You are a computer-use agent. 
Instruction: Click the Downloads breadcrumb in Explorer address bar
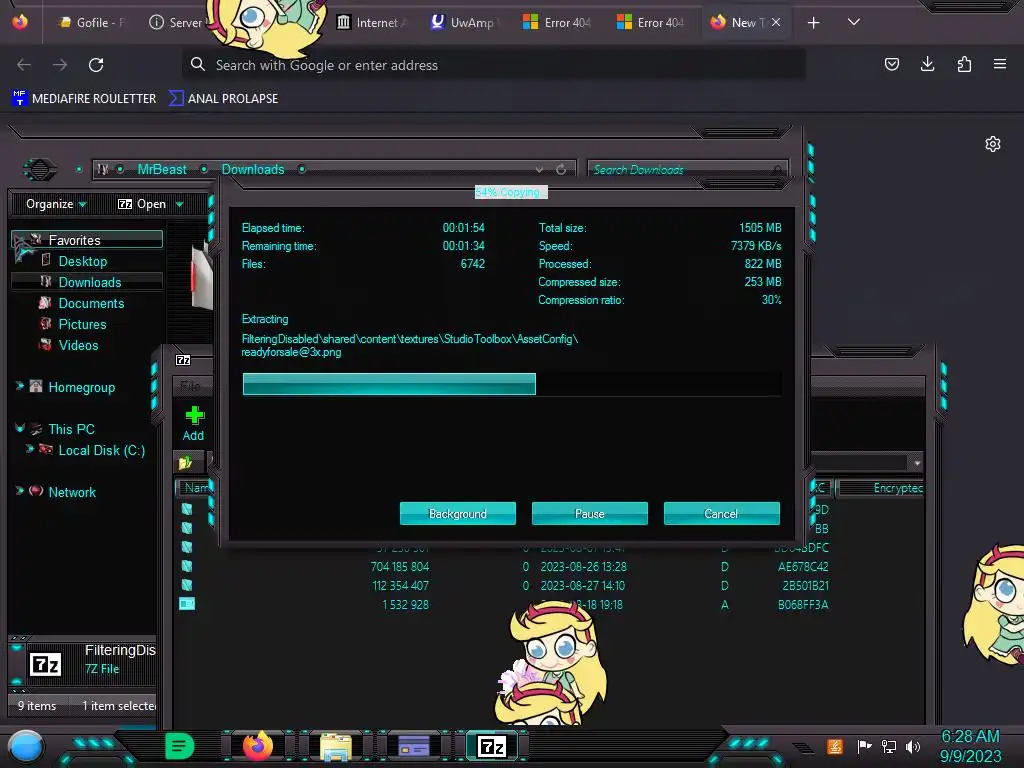(253, 169)
